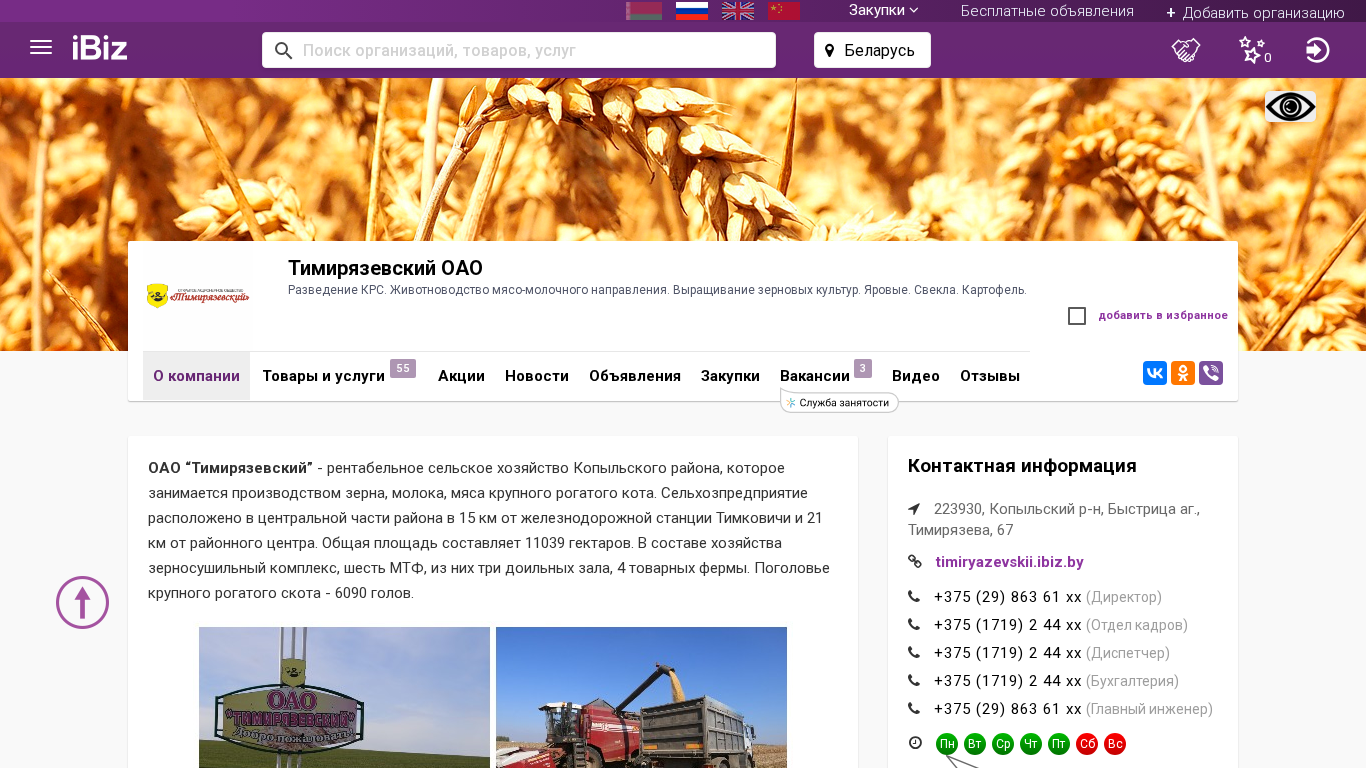Open favorites stars icon in header
This screenshot has height=768, width=1366.
(x=1252, y=50)
